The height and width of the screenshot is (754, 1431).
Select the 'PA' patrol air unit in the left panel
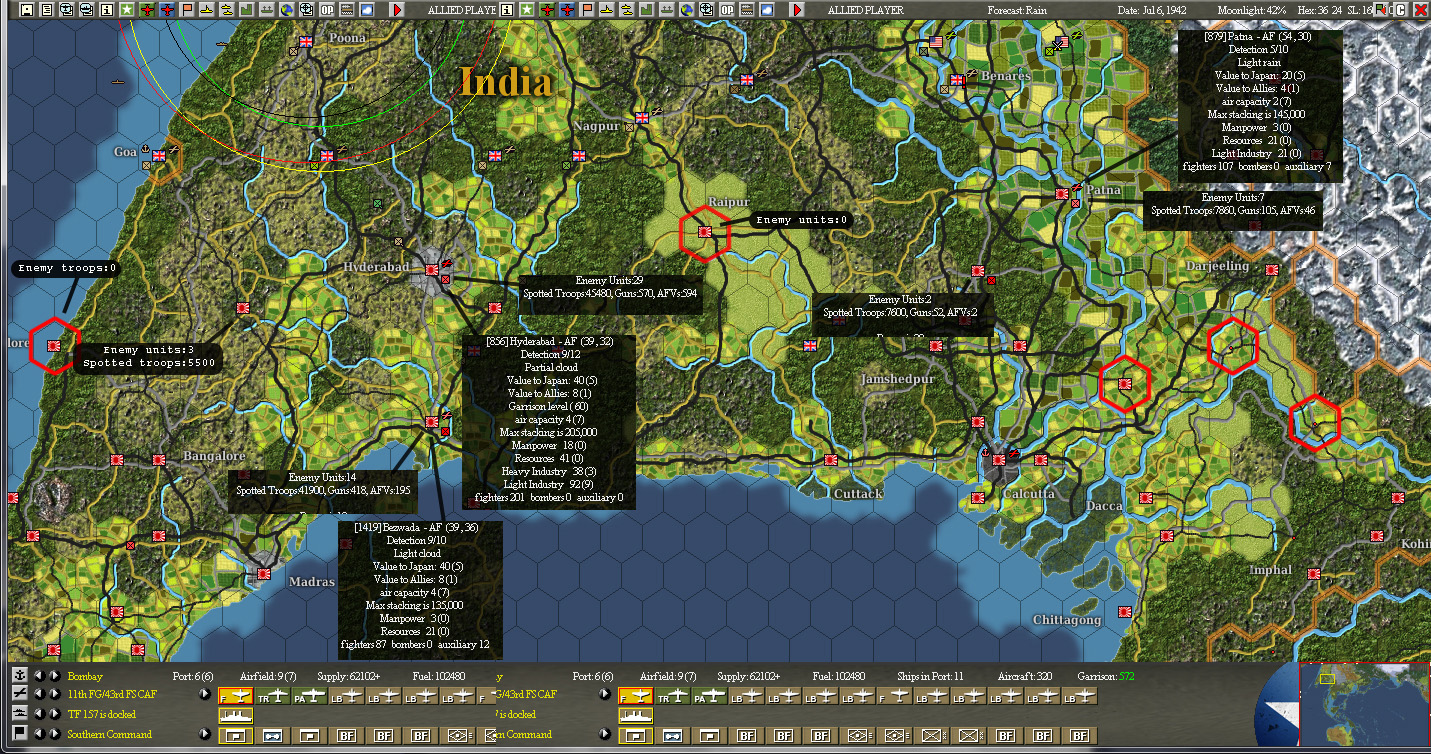309,695
